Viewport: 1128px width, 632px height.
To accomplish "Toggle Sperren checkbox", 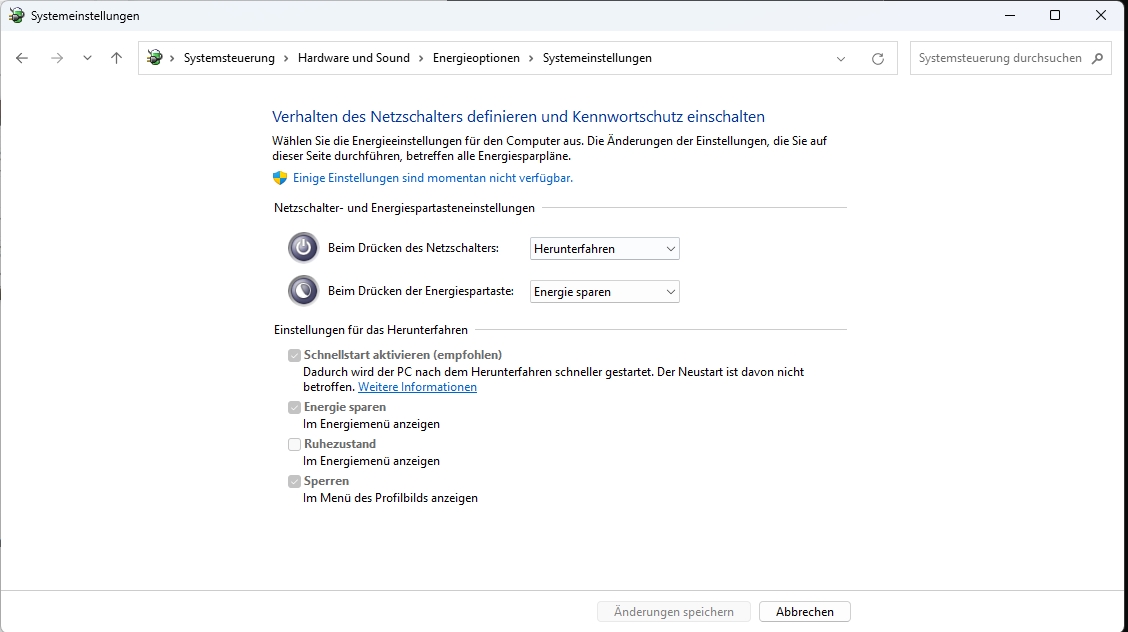I will pos(294,481).
